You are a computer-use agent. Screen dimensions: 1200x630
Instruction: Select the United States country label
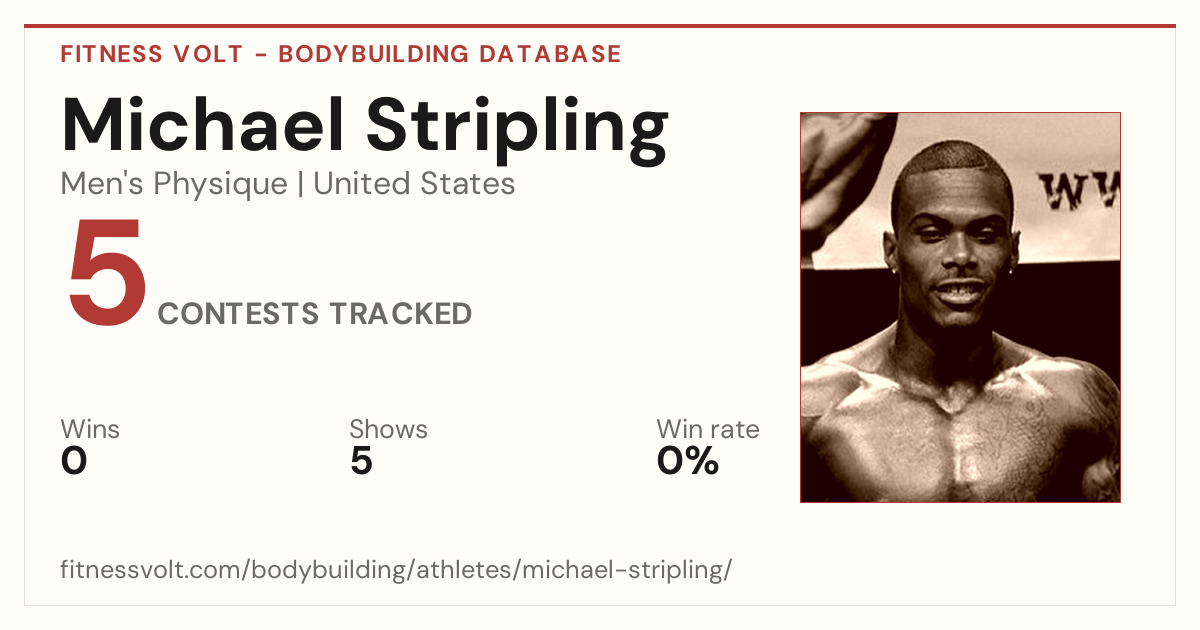click(x=414, y=184)
